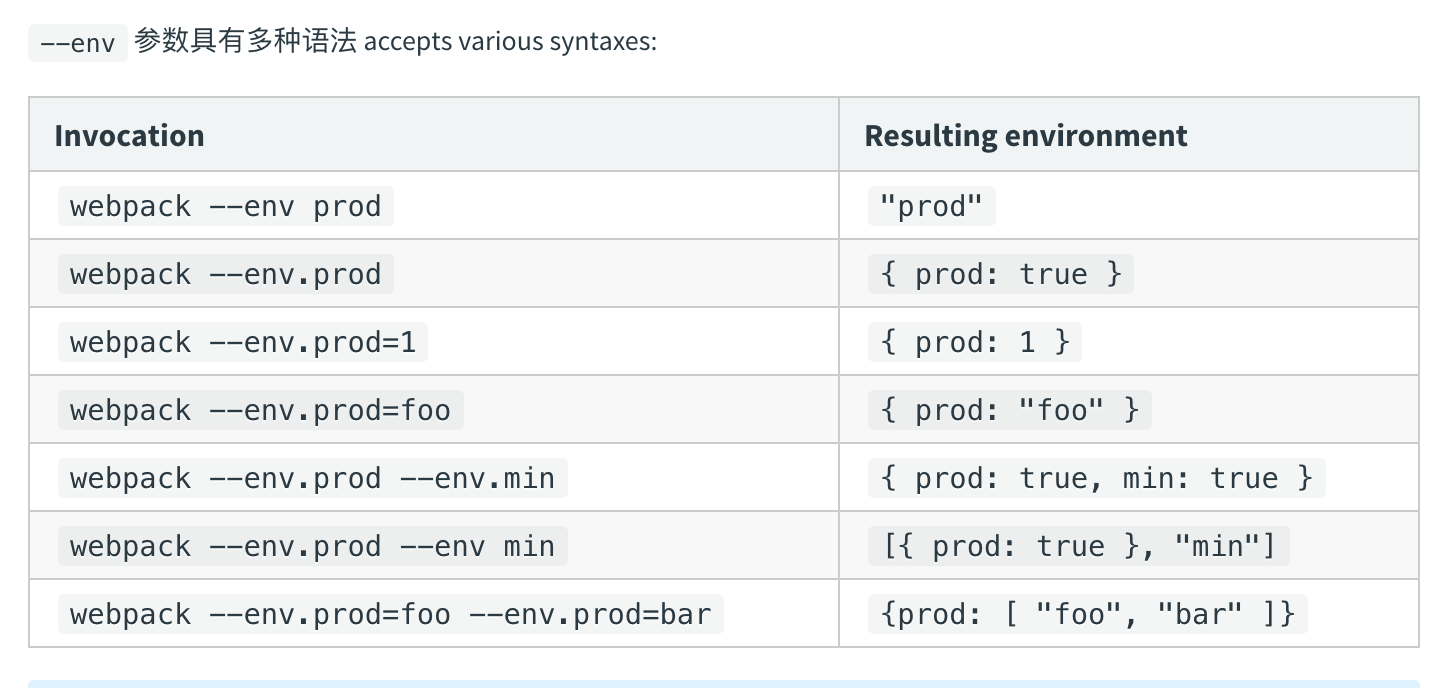Click the result '{ prod: true }'
This screenshot has height=688, width=1436.
(1000, 274)
